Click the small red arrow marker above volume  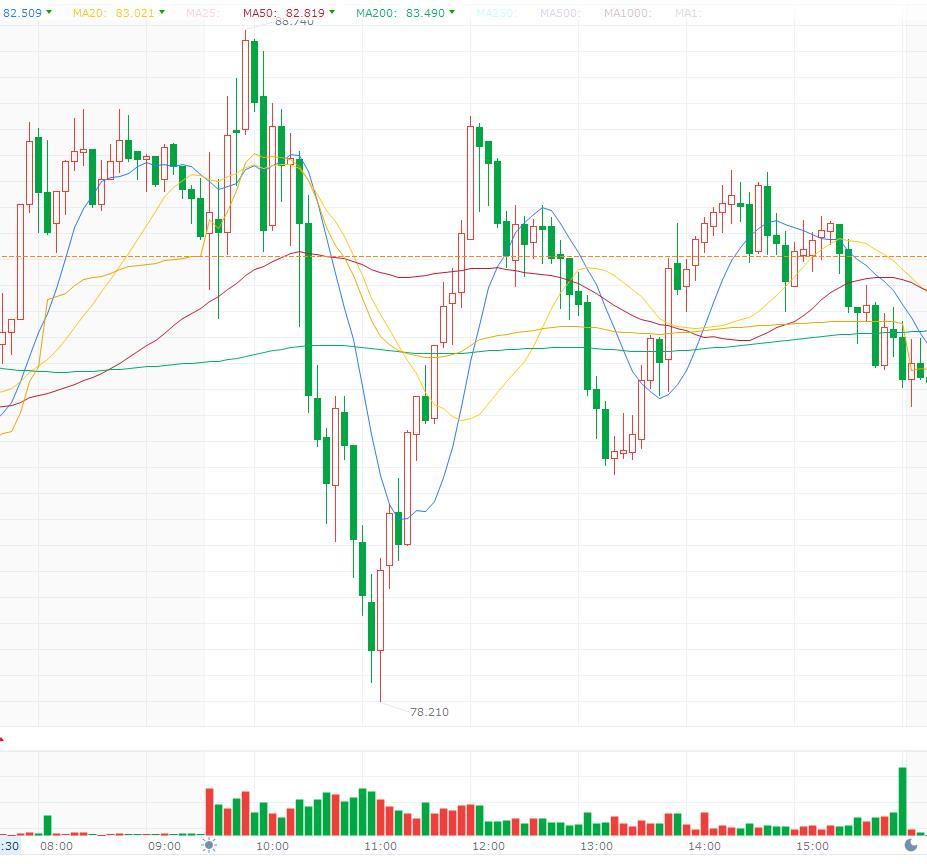(2, 739)
